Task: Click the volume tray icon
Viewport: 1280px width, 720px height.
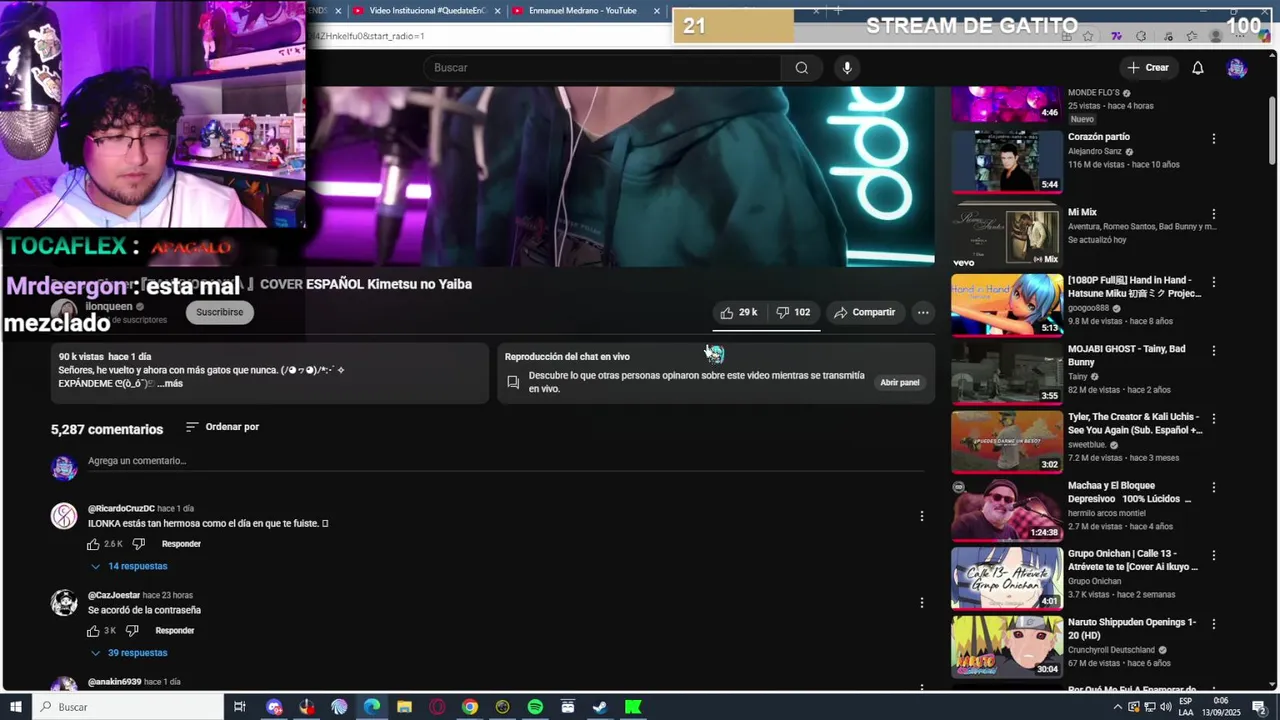Action: (x=1165, y=707)
